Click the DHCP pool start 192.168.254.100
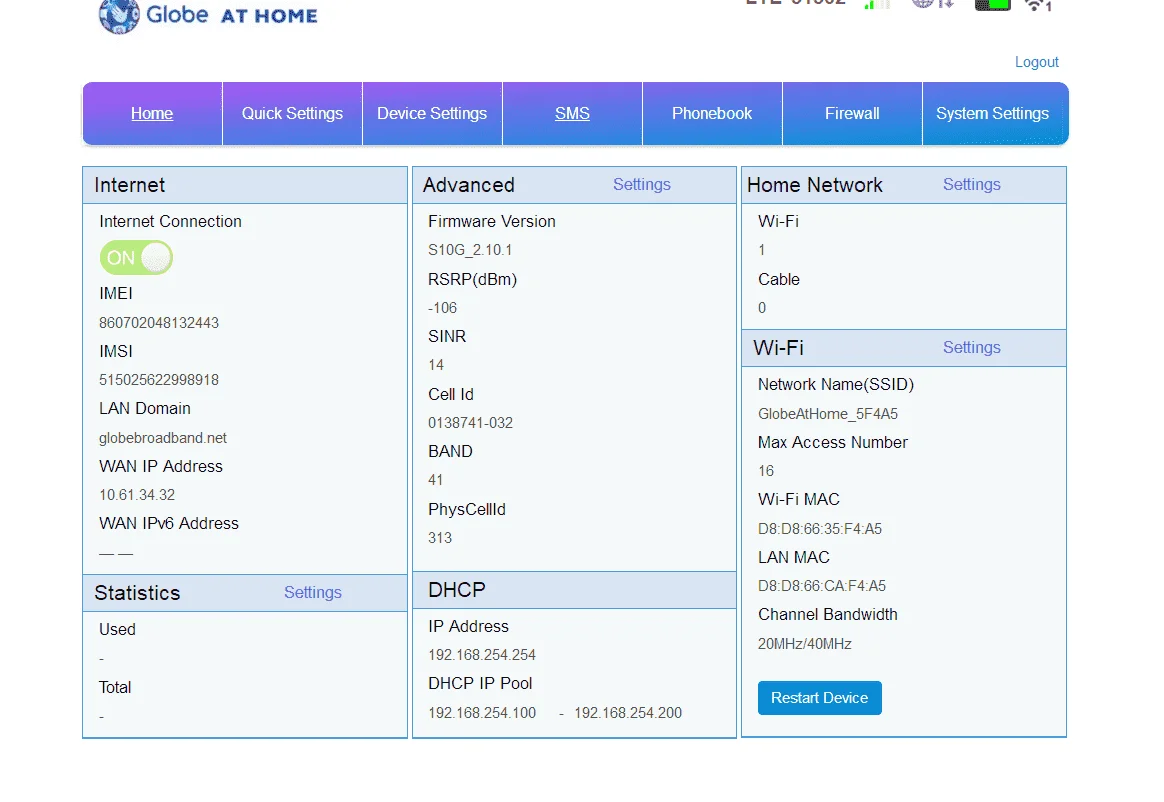 coord(482,713)
